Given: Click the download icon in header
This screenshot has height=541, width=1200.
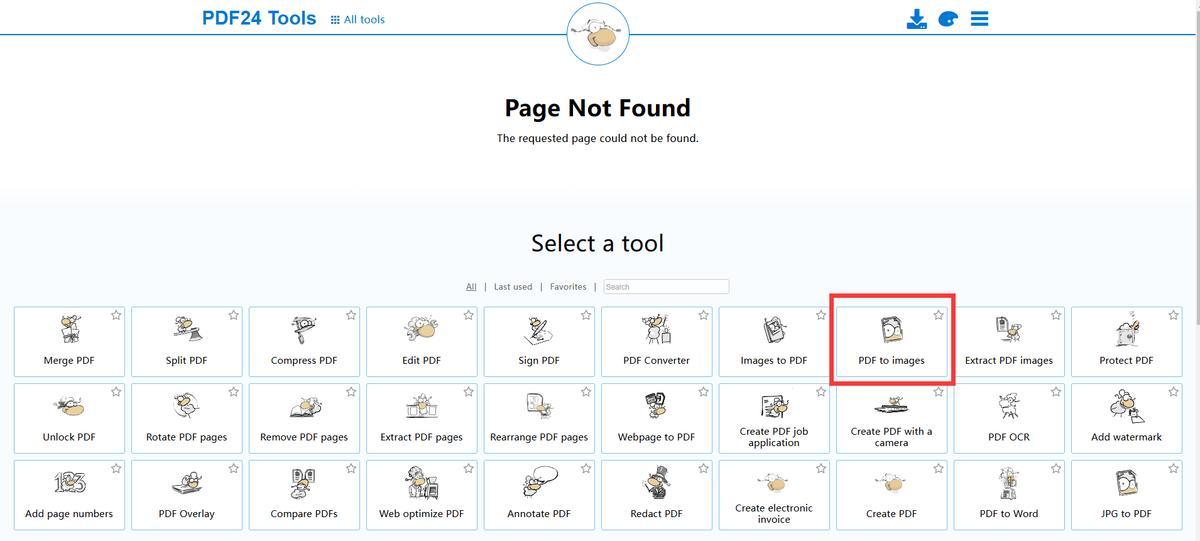Looking at the screenshot, I should [916, 19].
